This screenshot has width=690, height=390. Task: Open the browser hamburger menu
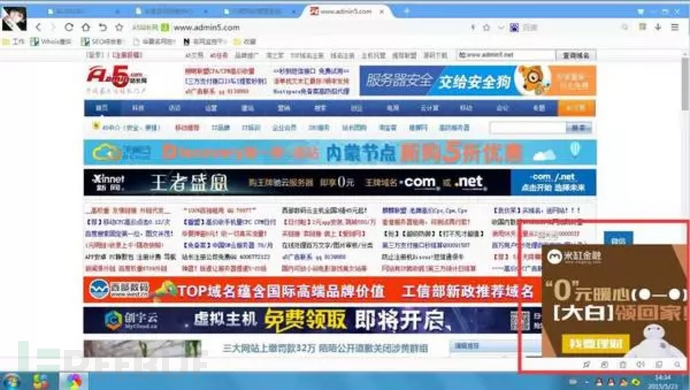tap(675, 27)
